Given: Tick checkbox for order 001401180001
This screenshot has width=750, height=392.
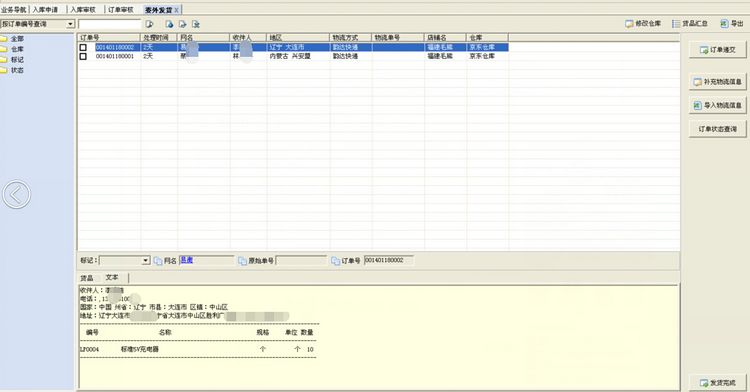Looking at the screenshot, I should (x=83, y=56).
